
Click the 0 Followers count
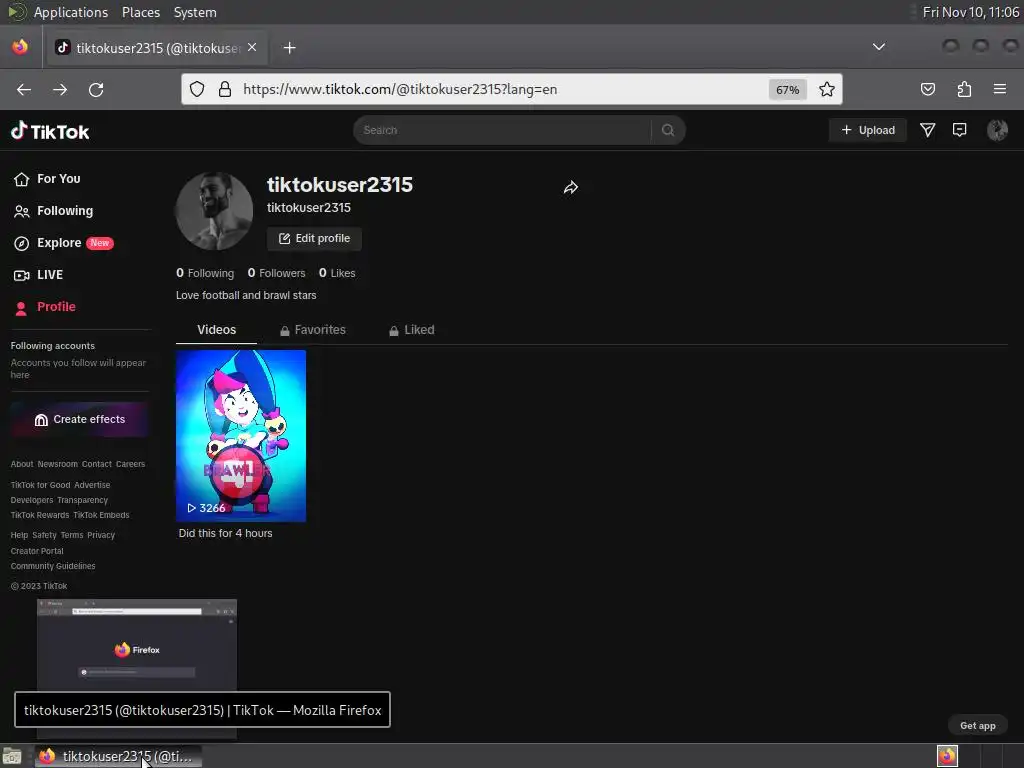[x=276, y=273]
